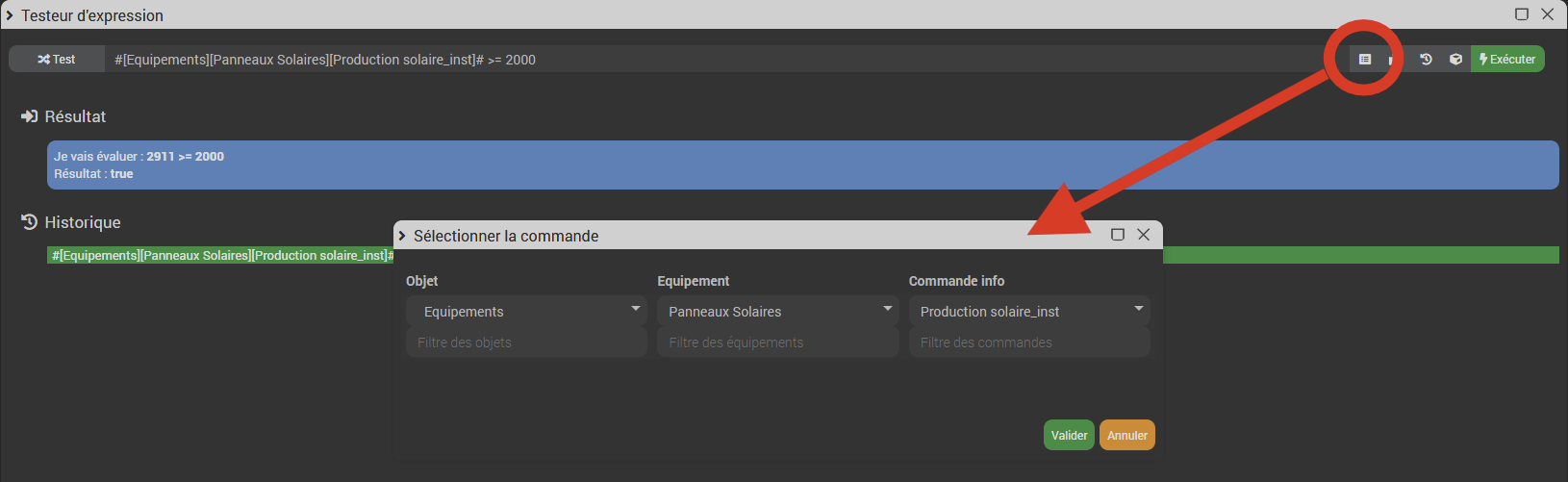Screen dimensions: 1568x482
Task: Maximize the Testeur d'expression window
Action: tap(1521, 14)
